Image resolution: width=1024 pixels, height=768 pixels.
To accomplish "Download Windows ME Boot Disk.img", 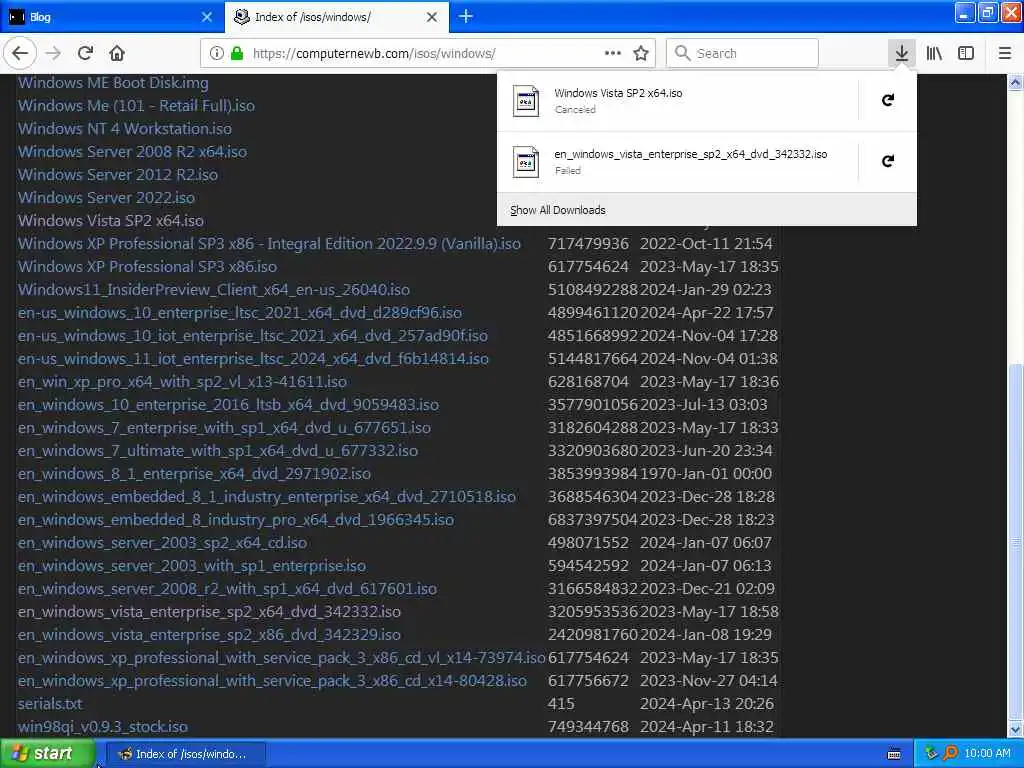I will [113, 83].
